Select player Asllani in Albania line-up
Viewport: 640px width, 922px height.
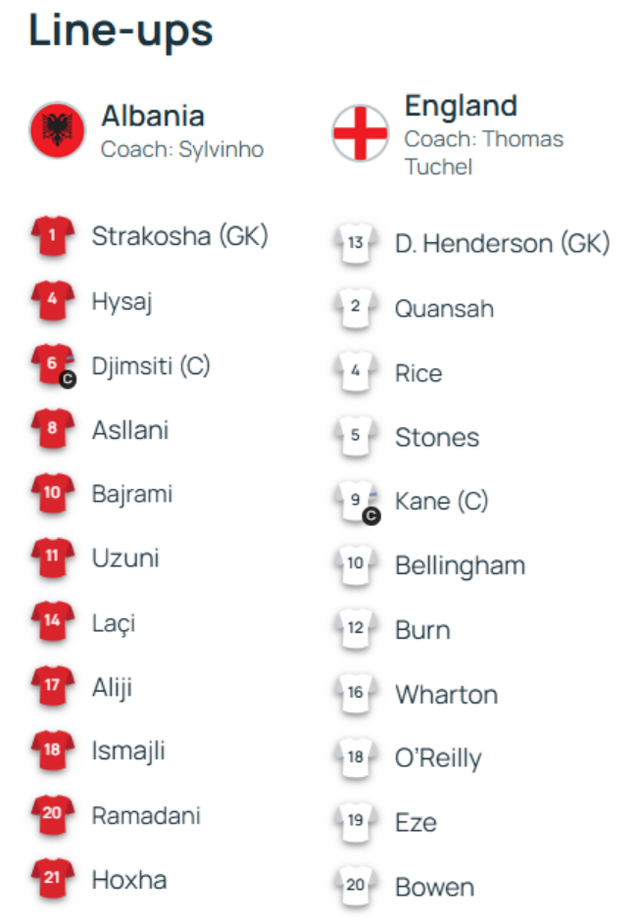pyautogui.click(x=130, y=430)
